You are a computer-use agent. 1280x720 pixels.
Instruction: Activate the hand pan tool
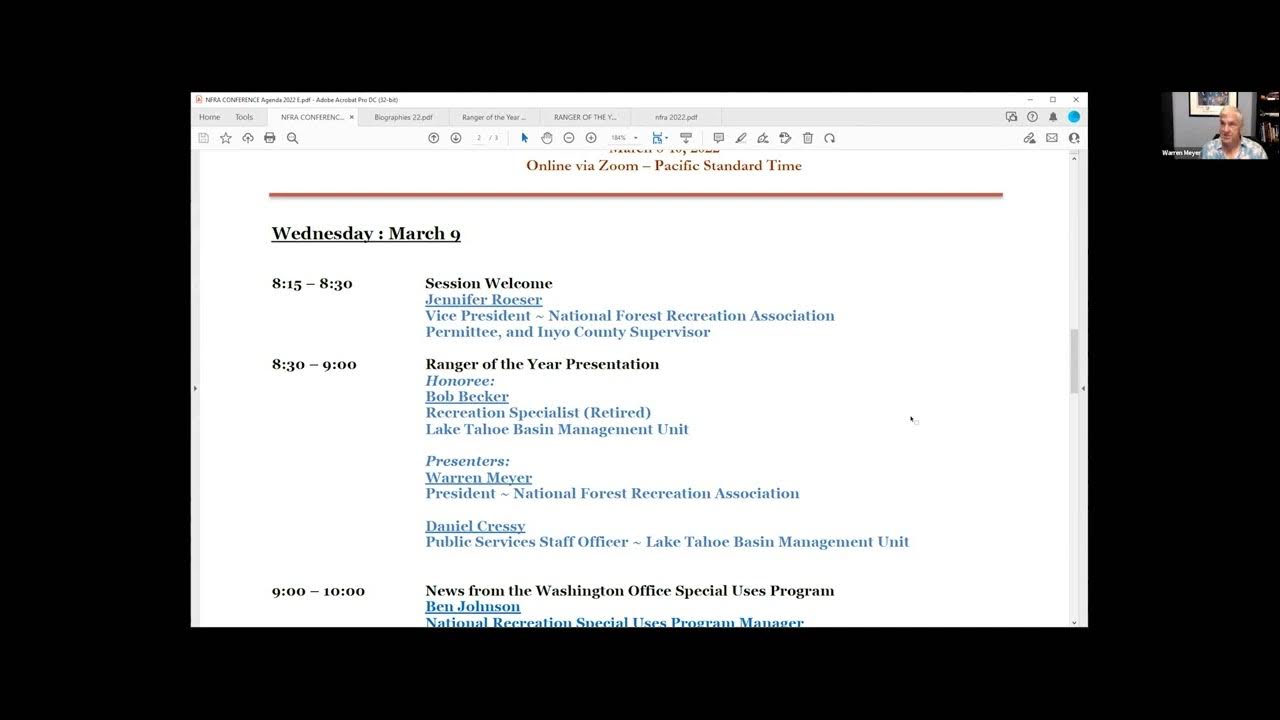click(547, 138)
